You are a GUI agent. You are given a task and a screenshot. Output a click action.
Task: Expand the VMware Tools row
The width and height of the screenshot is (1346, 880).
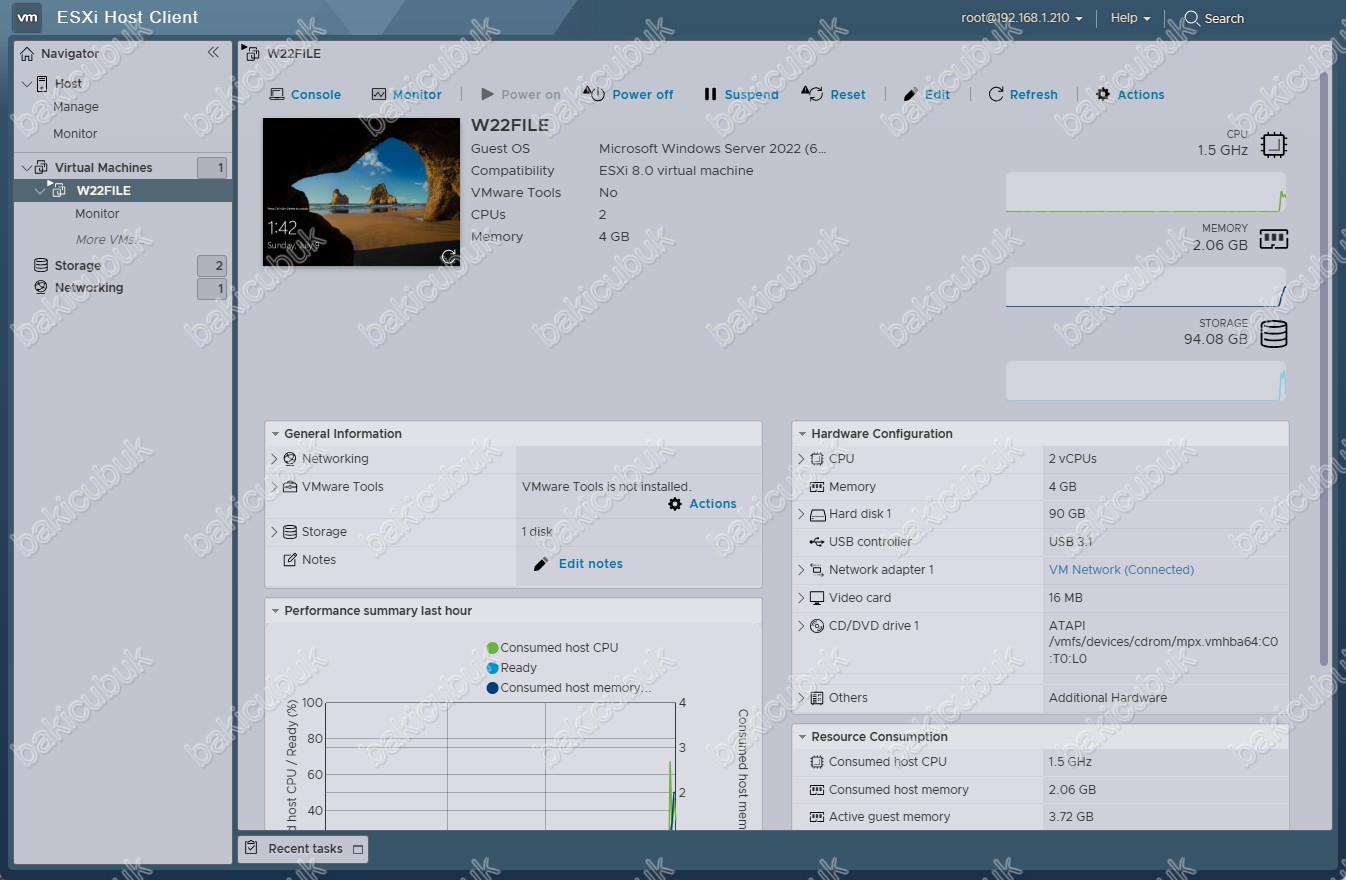[274, 487]
